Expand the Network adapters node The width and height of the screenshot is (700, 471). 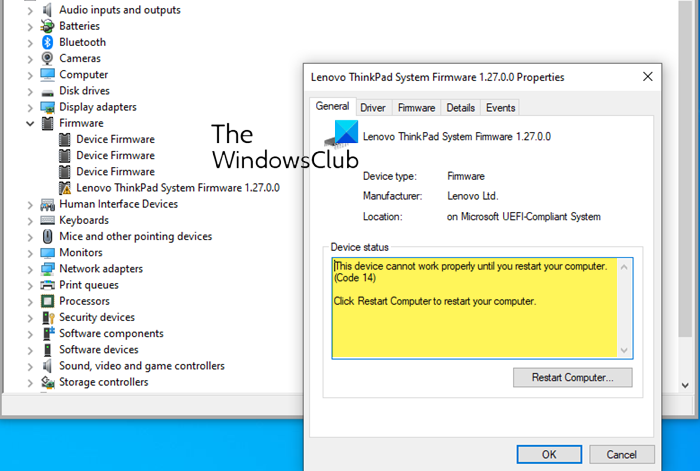[29, 269]
